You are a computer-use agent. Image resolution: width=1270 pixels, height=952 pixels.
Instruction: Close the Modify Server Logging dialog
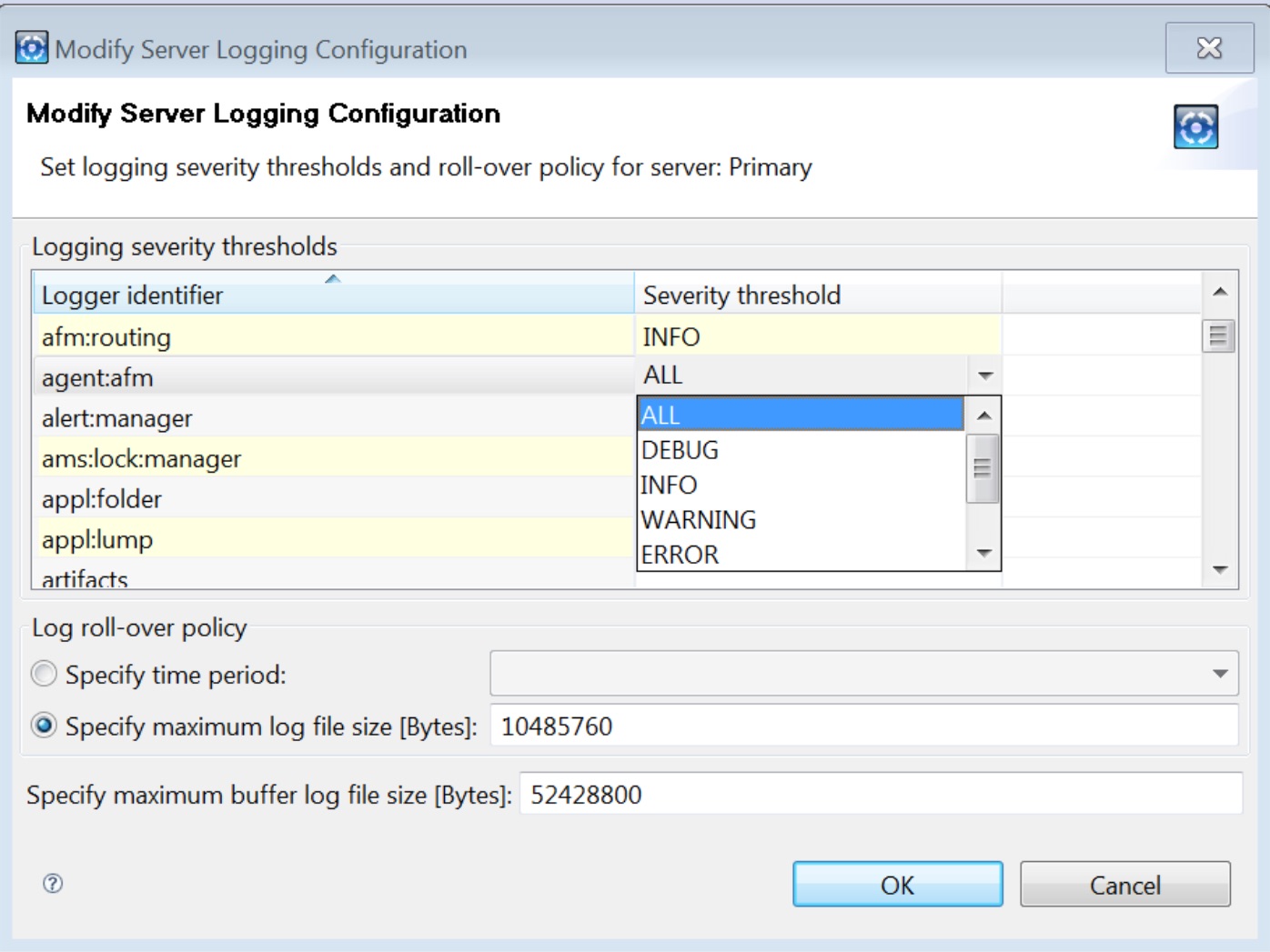[1208, 48]
